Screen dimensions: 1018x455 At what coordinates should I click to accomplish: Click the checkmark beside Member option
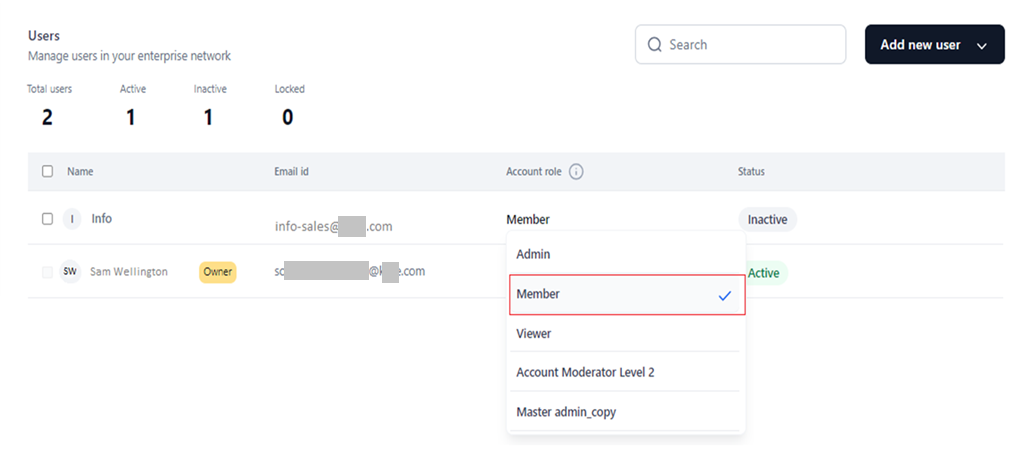(x=725, y=295)
